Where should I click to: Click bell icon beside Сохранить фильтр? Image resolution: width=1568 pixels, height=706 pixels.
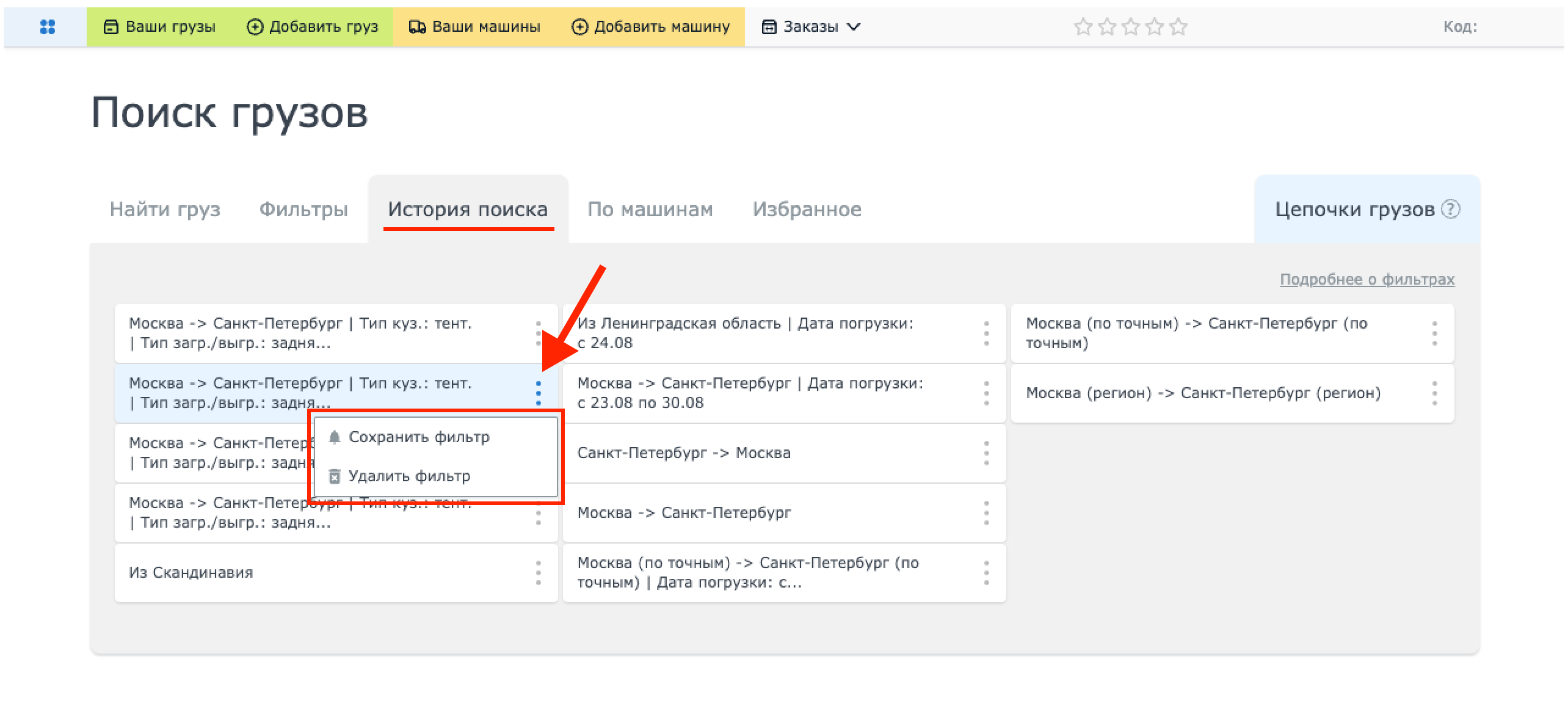pyautogui.click(x=334, y=437)
